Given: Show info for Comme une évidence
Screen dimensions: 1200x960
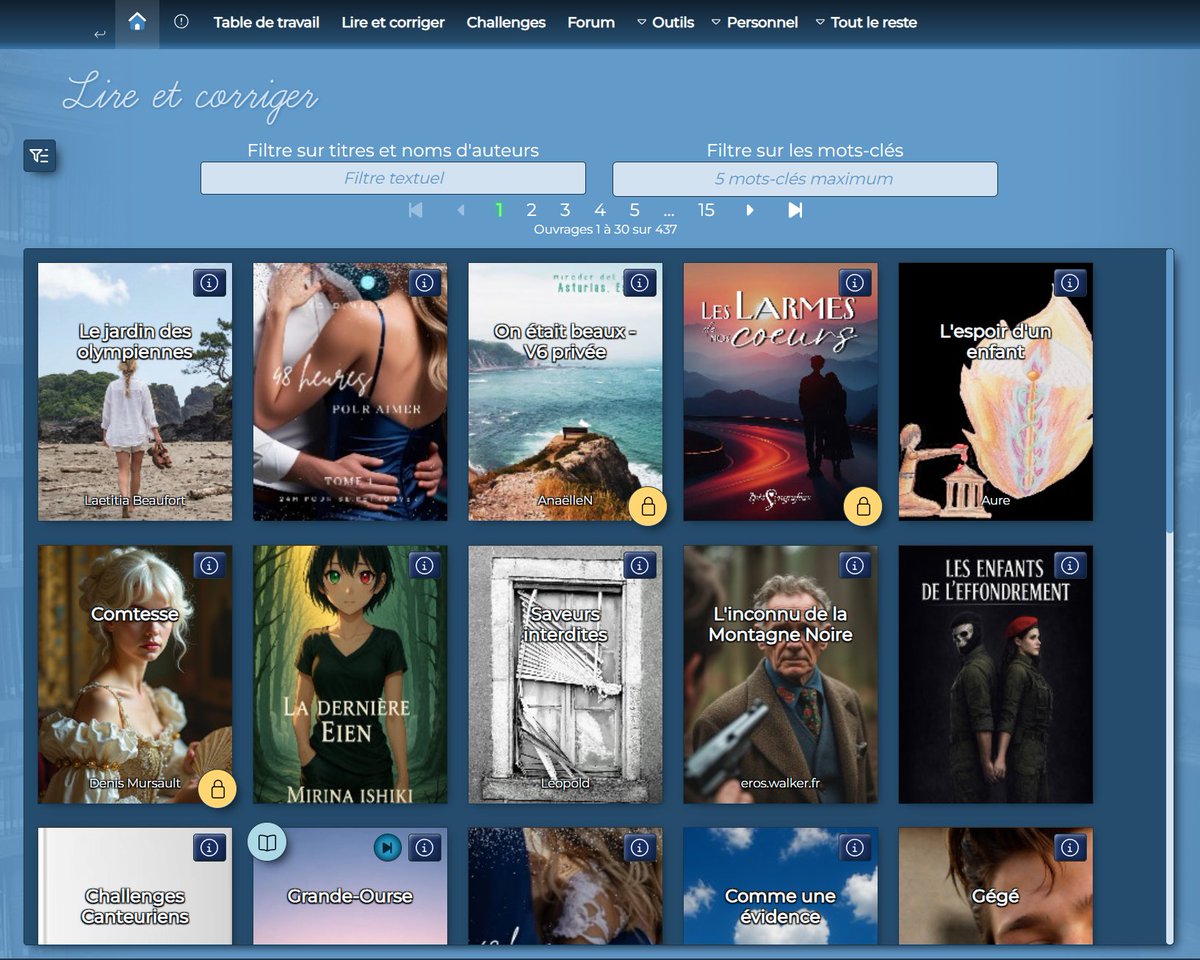Looking at the screenshot, I should tap(855, 848).
